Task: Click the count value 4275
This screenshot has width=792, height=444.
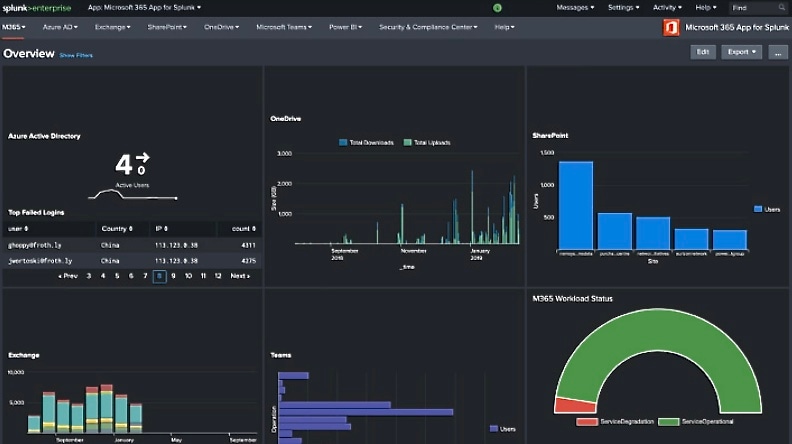Action: click(x=248, y=261)
